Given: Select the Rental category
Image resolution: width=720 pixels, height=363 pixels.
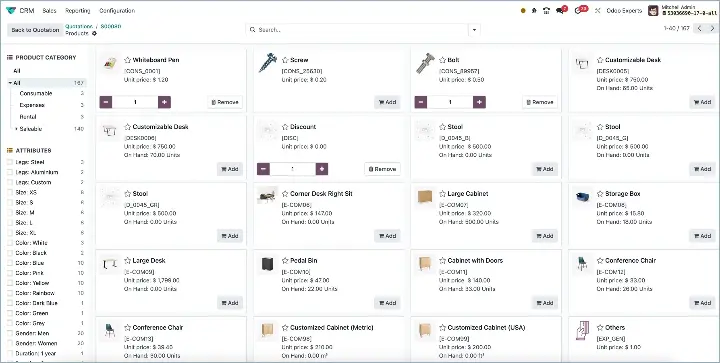Looking at the screenshot, I should click(28, 117).
